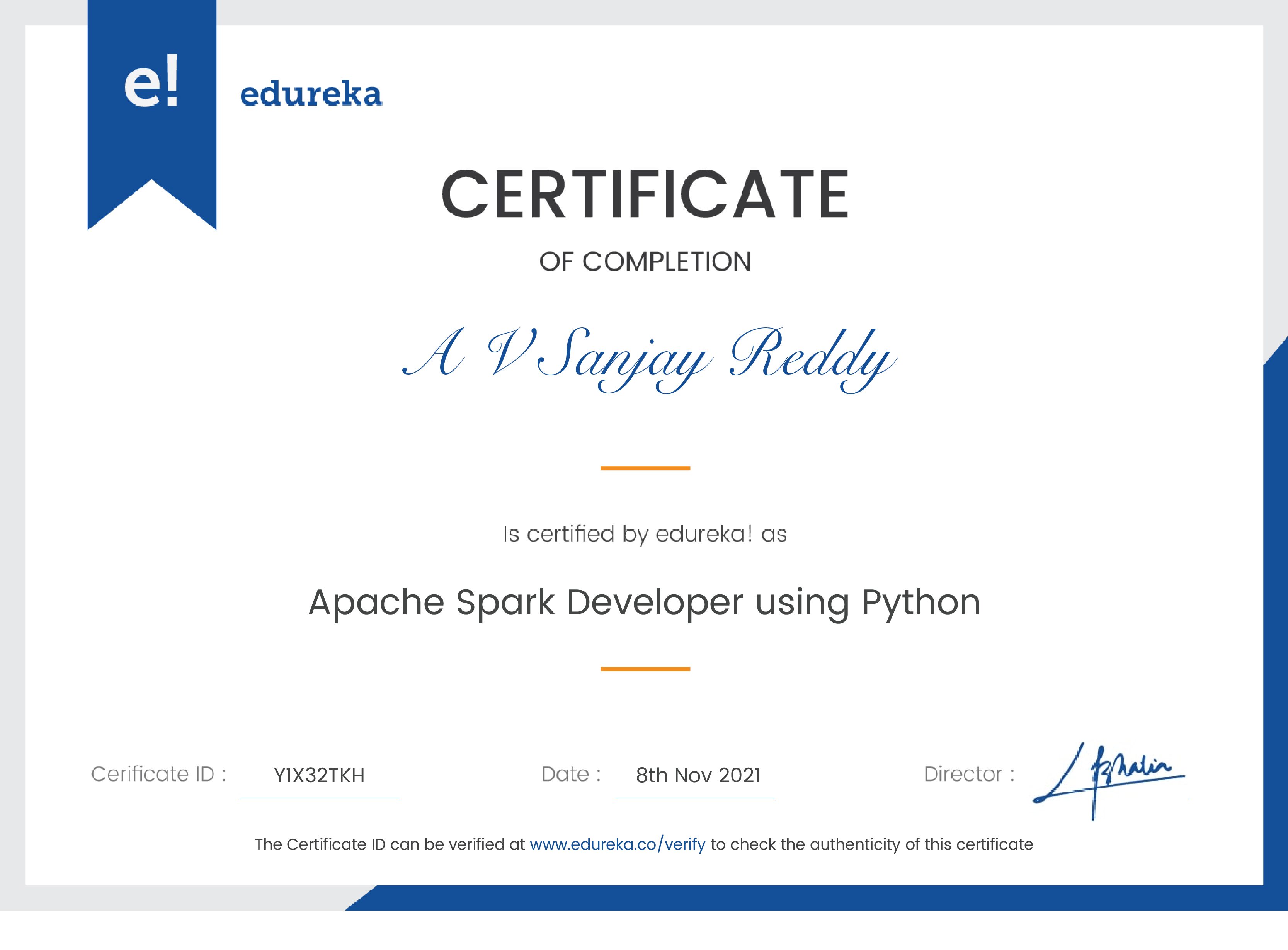Open the www.edureka.co/verify link

coord(618,844)
